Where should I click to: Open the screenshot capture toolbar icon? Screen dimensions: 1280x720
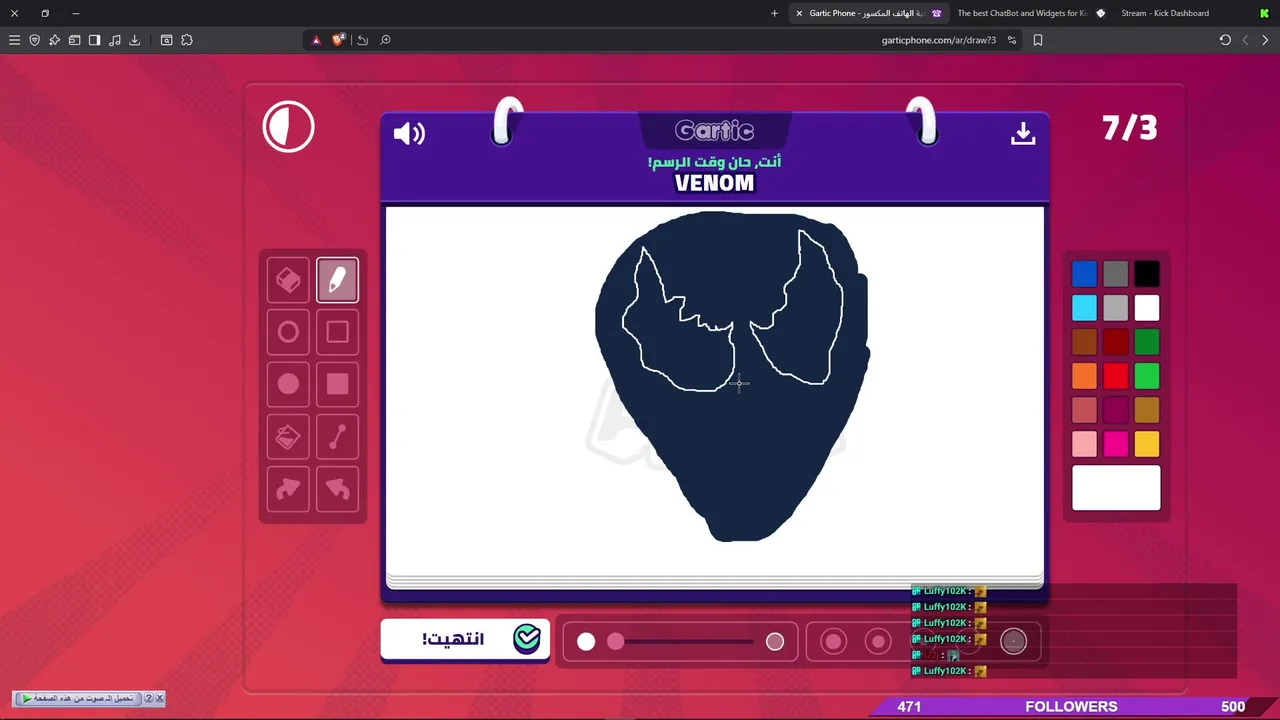click(166, 40)
